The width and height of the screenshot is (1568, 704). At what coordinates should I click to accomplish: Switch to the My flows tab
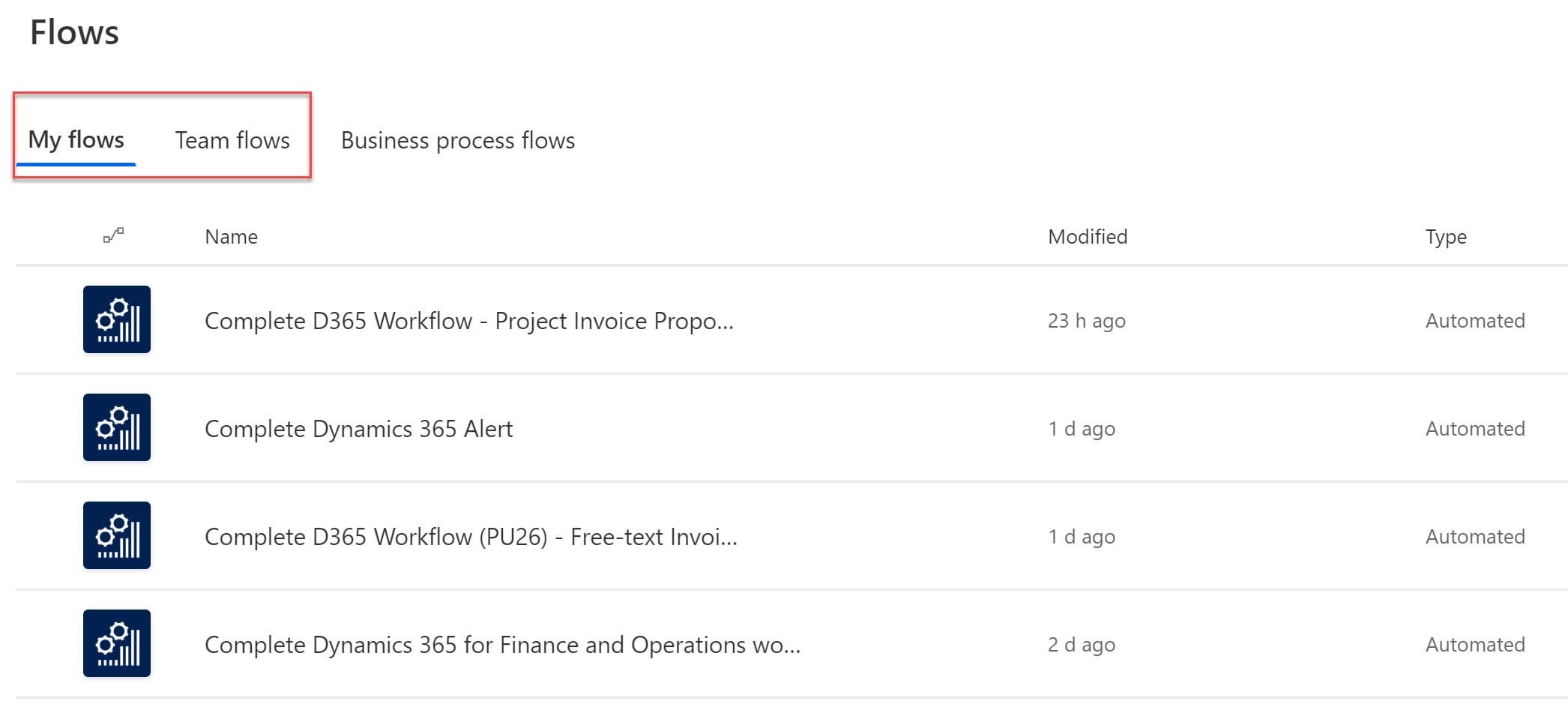coord(76,140)
